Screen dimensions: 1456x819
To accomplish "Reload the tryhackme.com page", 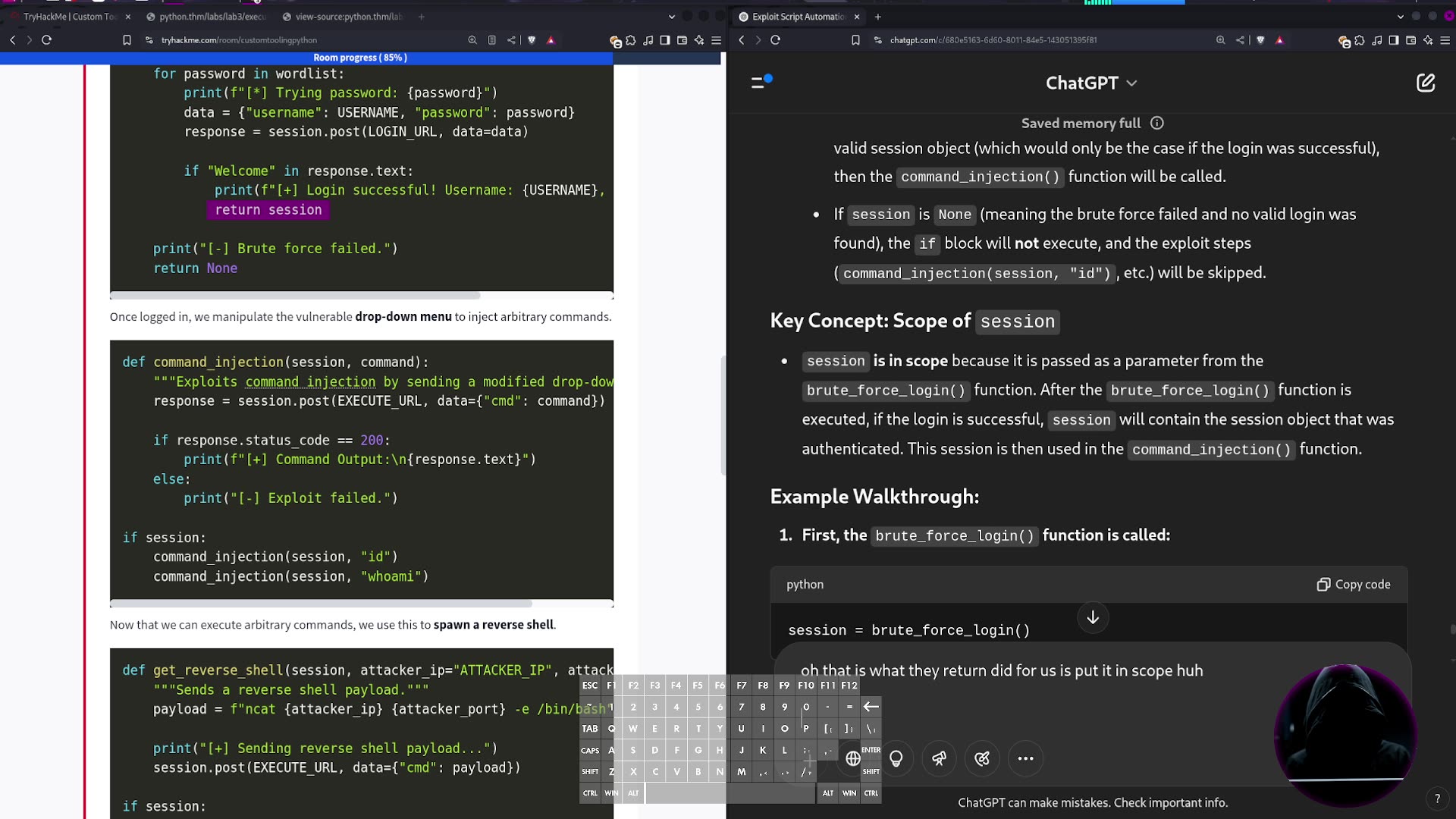I will click(x=47, y=40).
